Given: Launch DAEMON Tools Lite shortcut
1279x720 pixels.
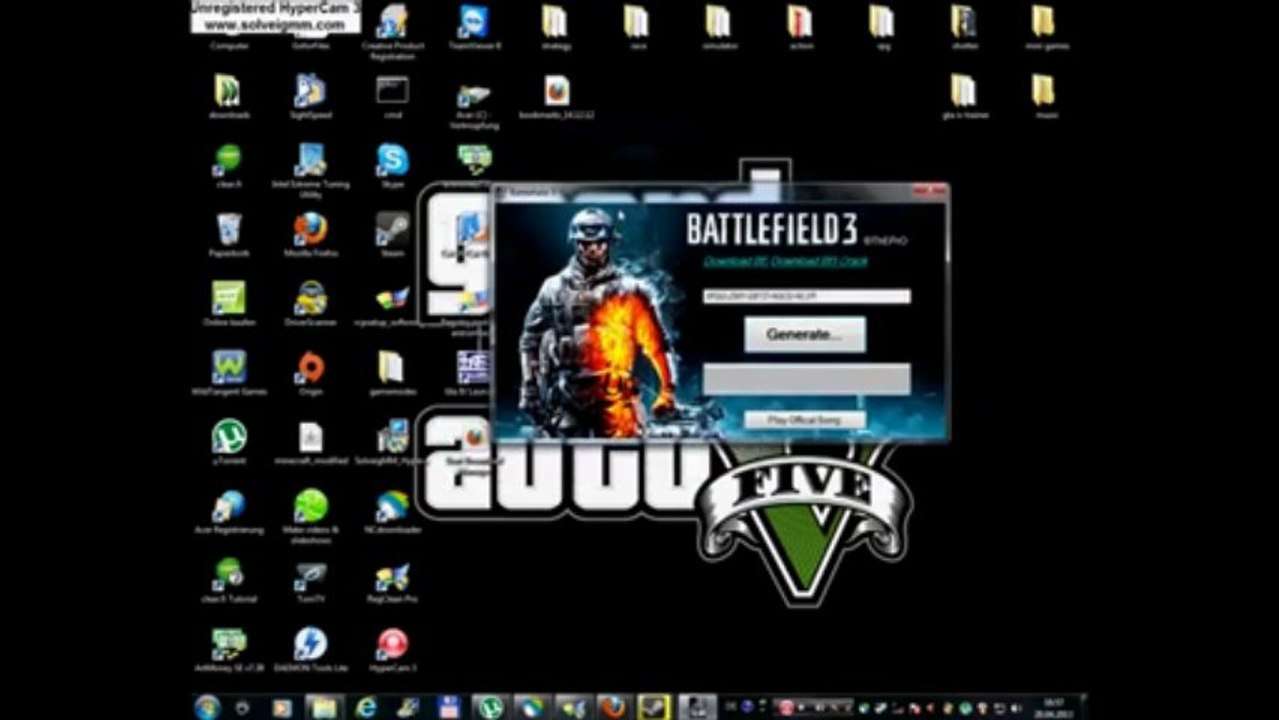Looking at the screenshot, I should pyautogui.click(x=310, y=650).
